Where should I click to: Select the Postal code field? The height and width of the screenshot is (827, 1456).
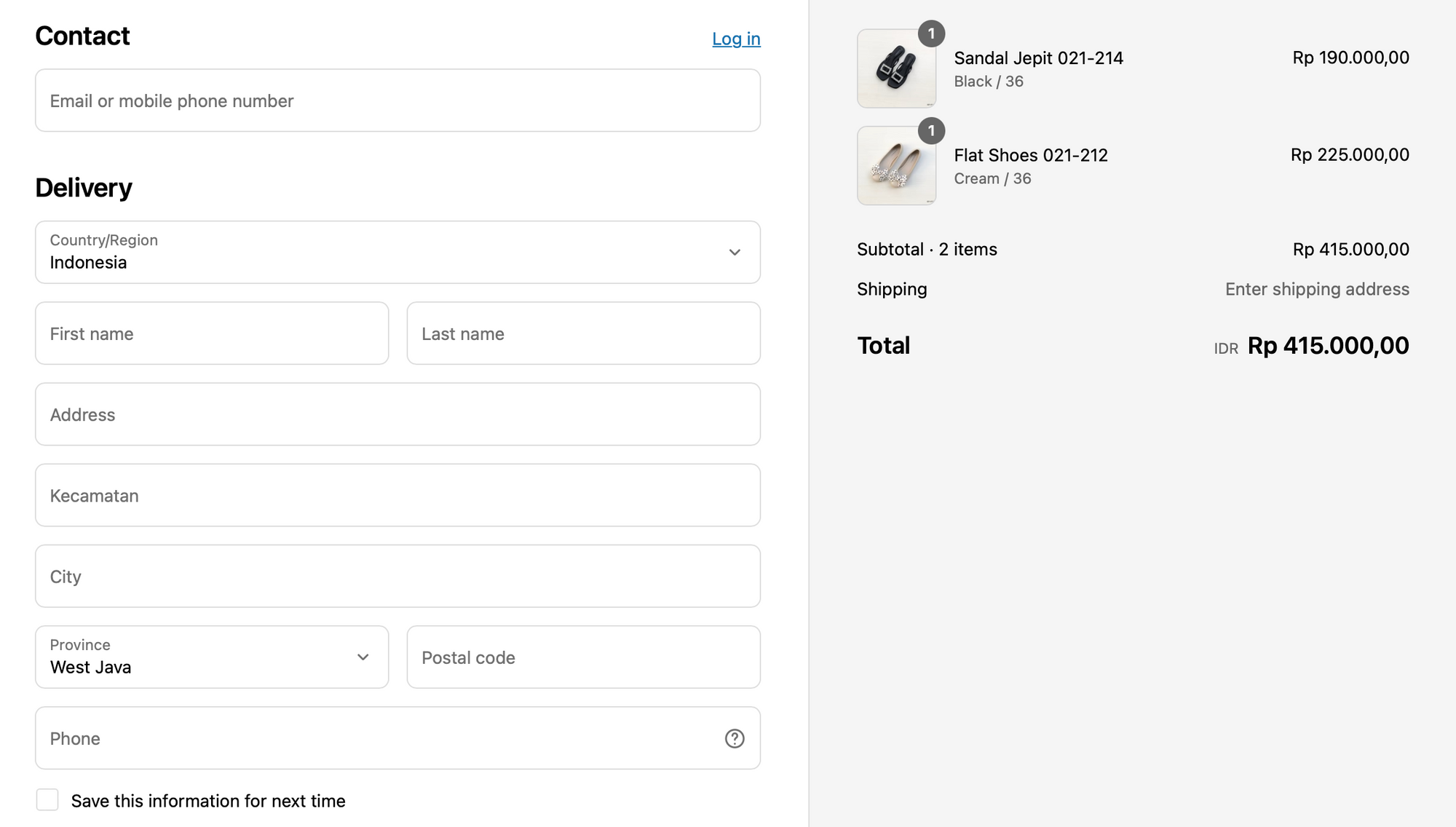coord(583,657)
